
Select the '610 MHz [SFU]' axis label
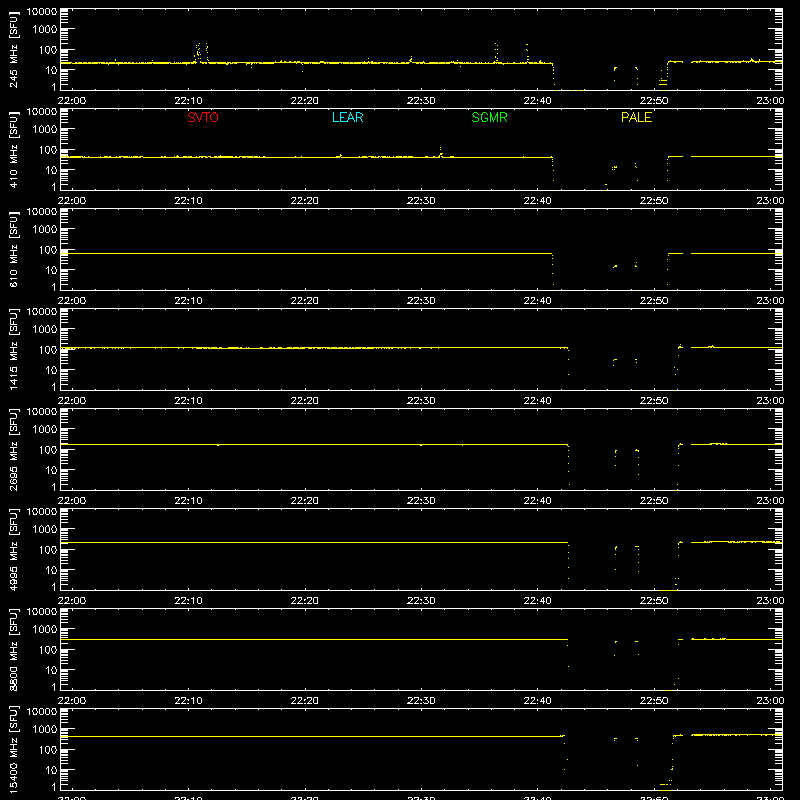13,249
